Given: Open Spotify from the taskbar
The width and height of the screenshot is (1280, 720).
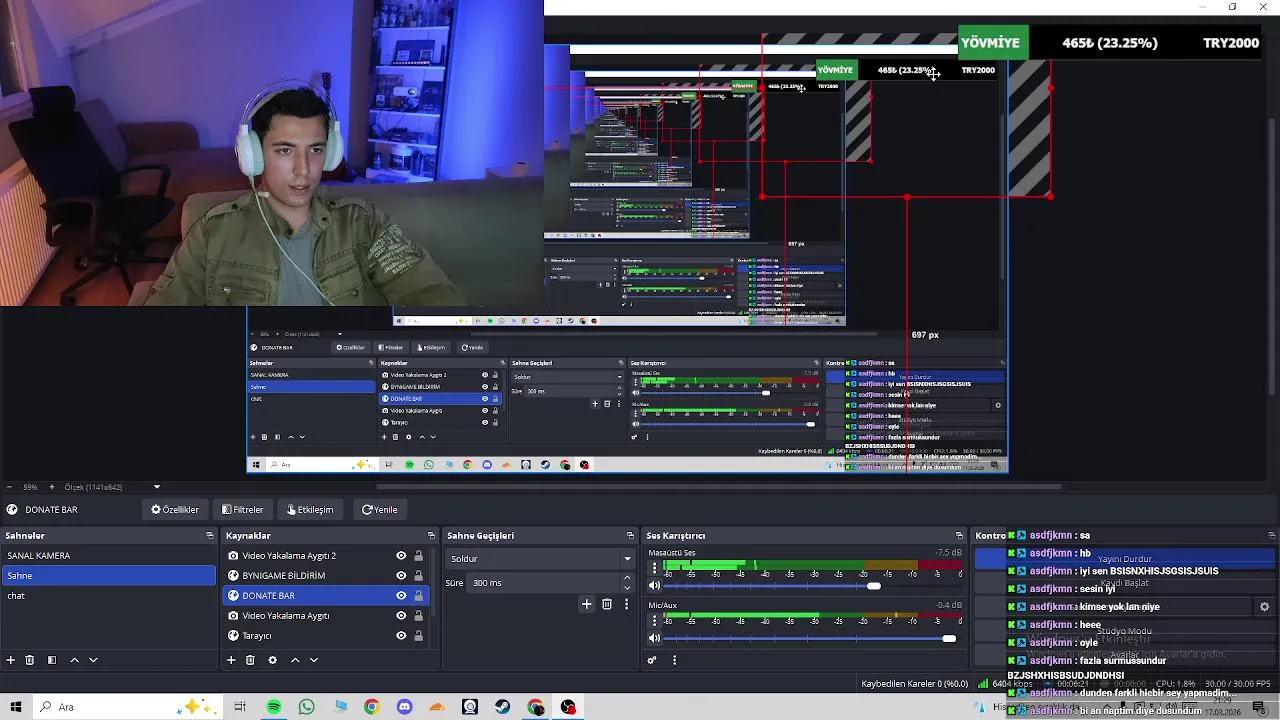Looking at the screenshot, I should tap(273, 707).
